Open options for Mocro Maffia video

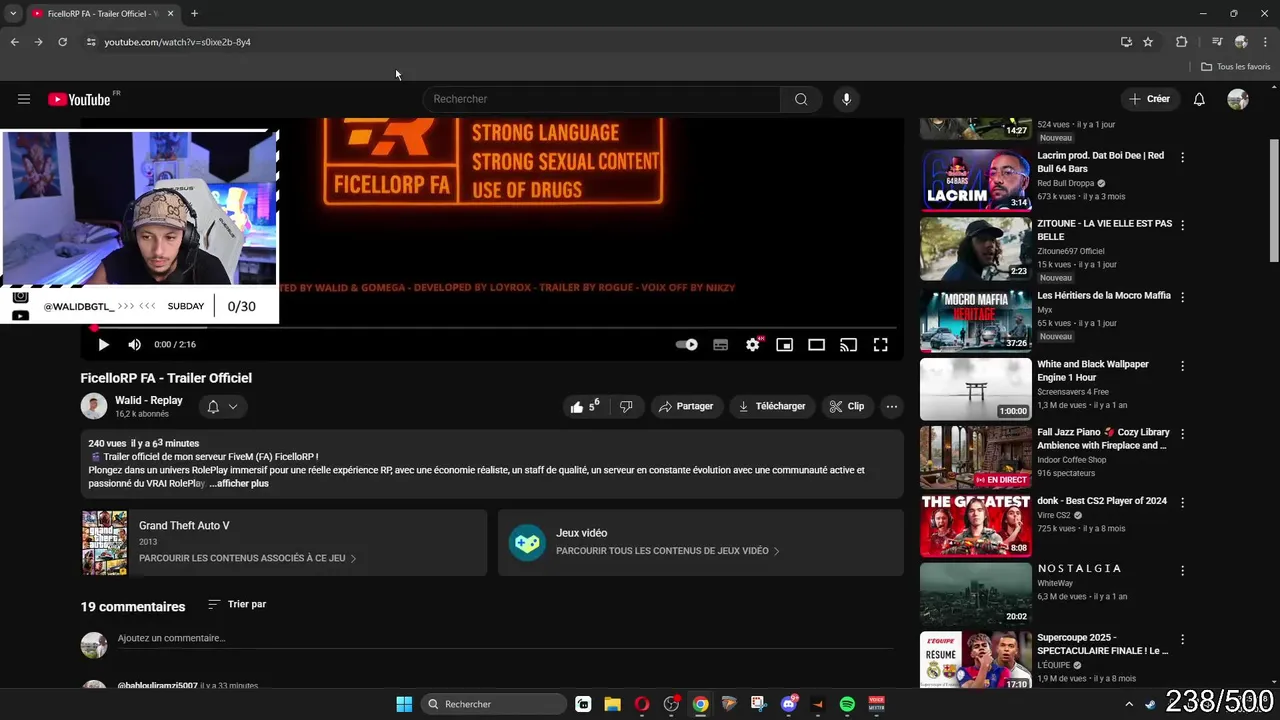click(1183, 297)
